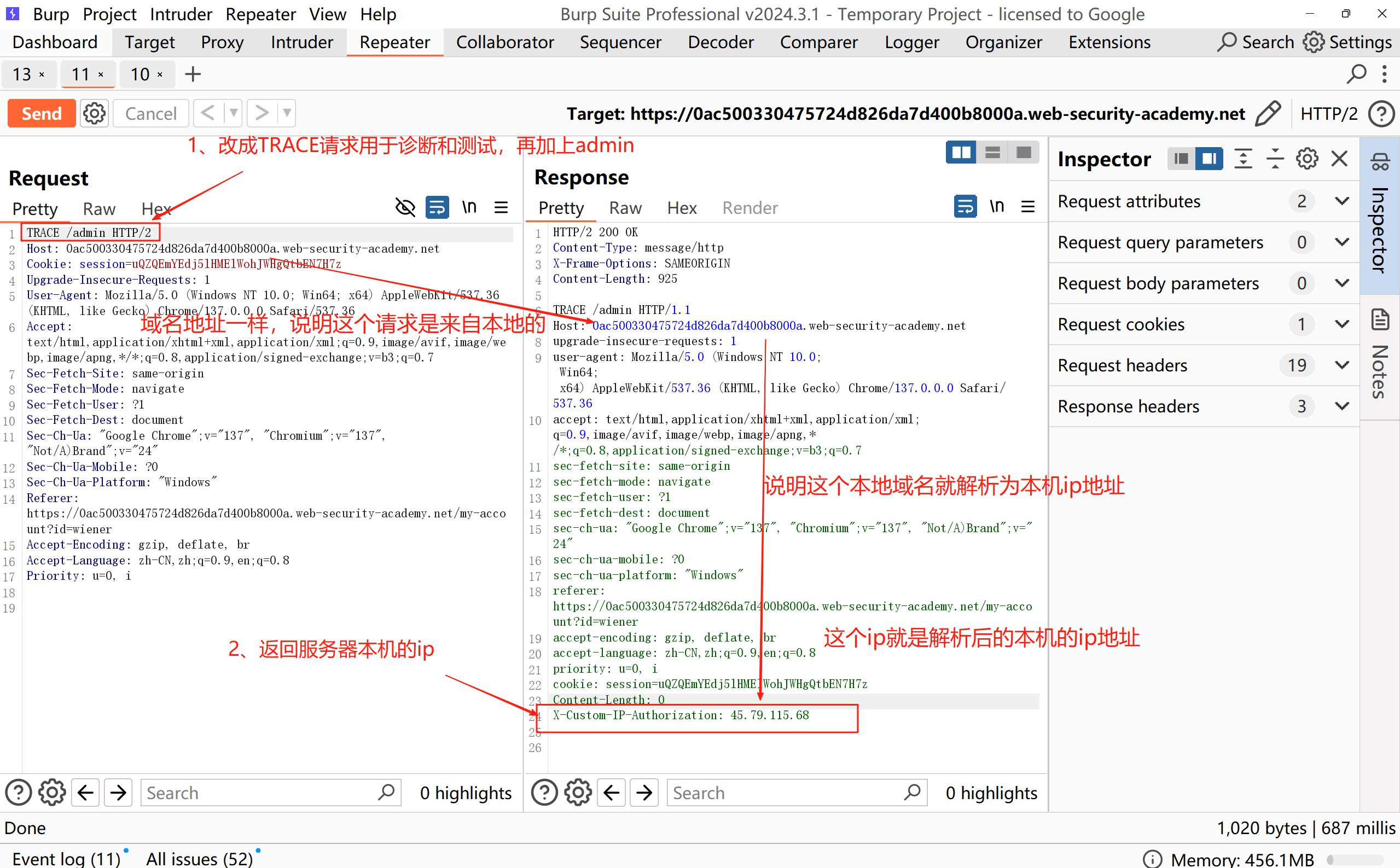Click the Repeater tab search magnifier icon

pos(1356,74)
